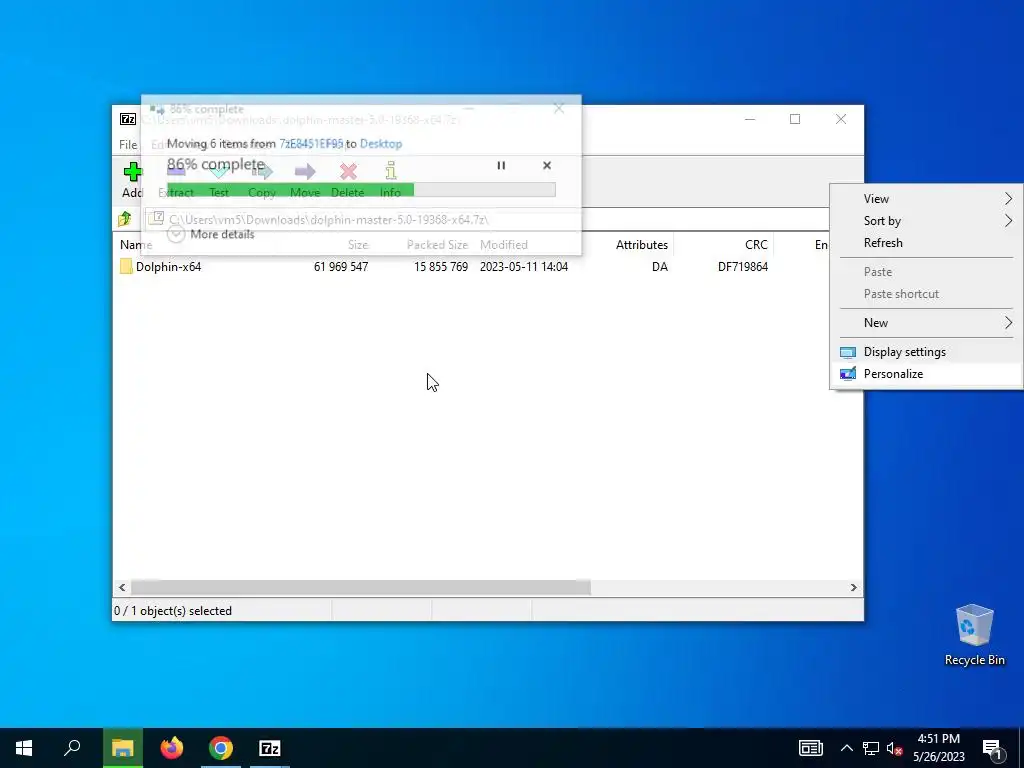This screenshot has width=1024, height=768.
Task: Click the Copy toolbar button
Action: click(262, 180)
